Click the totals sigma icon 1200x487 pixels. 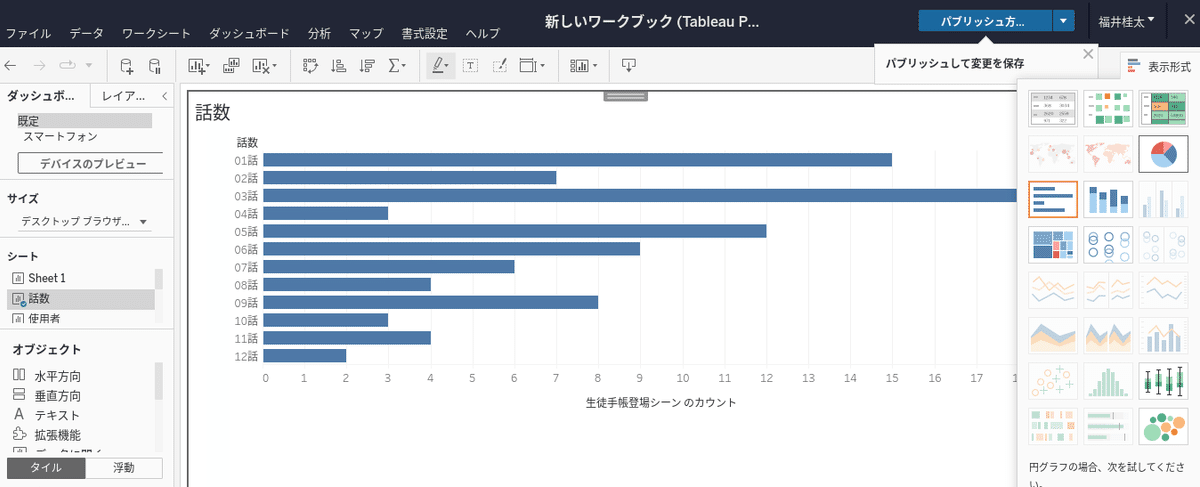(394, 66)
